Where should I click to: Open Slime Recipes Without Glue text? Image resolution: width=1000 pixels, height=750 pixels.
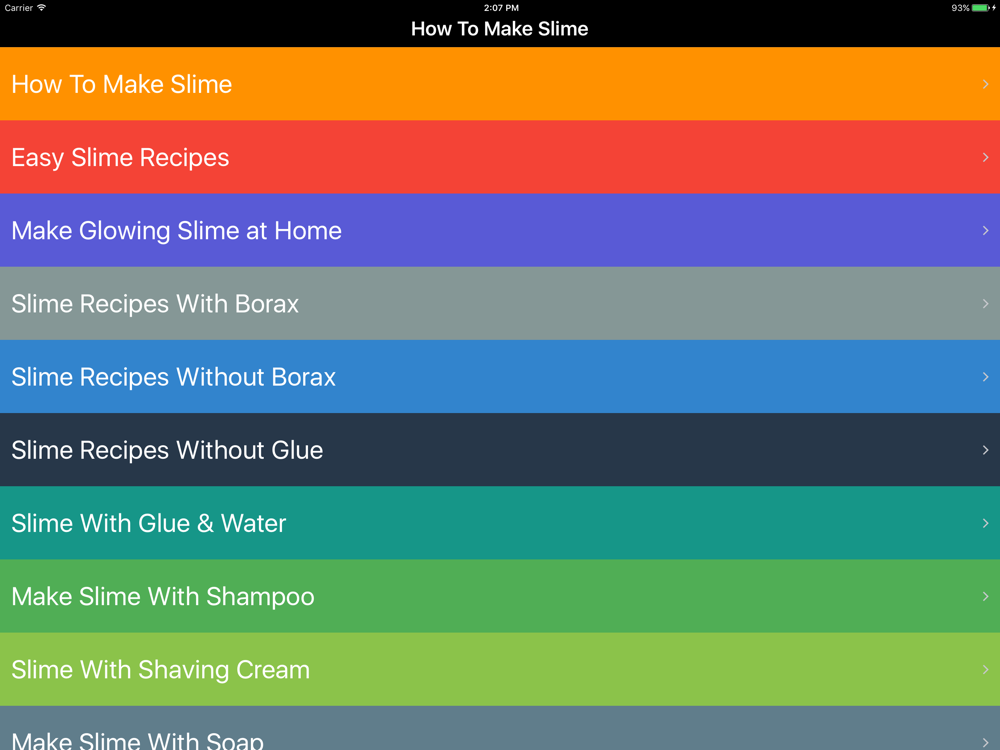pos(167,450)
